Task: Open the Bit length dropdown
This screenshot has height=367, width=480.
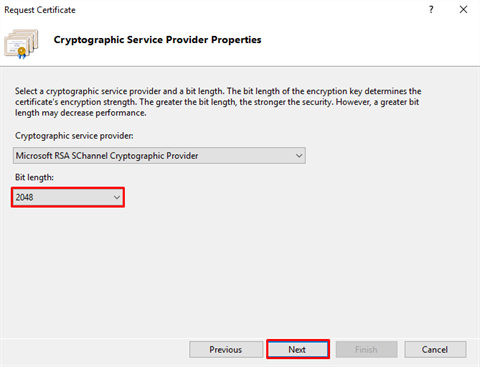Action: pyautogui.click(x=68, y=197)
